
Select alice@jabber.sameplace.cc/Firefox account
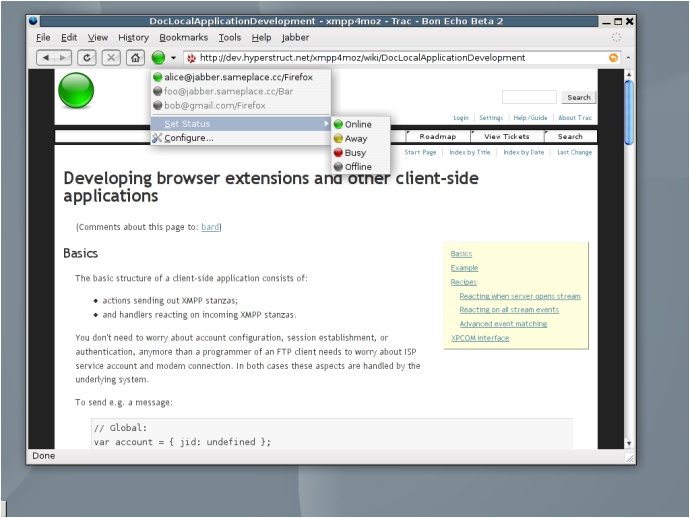point(240,77)
